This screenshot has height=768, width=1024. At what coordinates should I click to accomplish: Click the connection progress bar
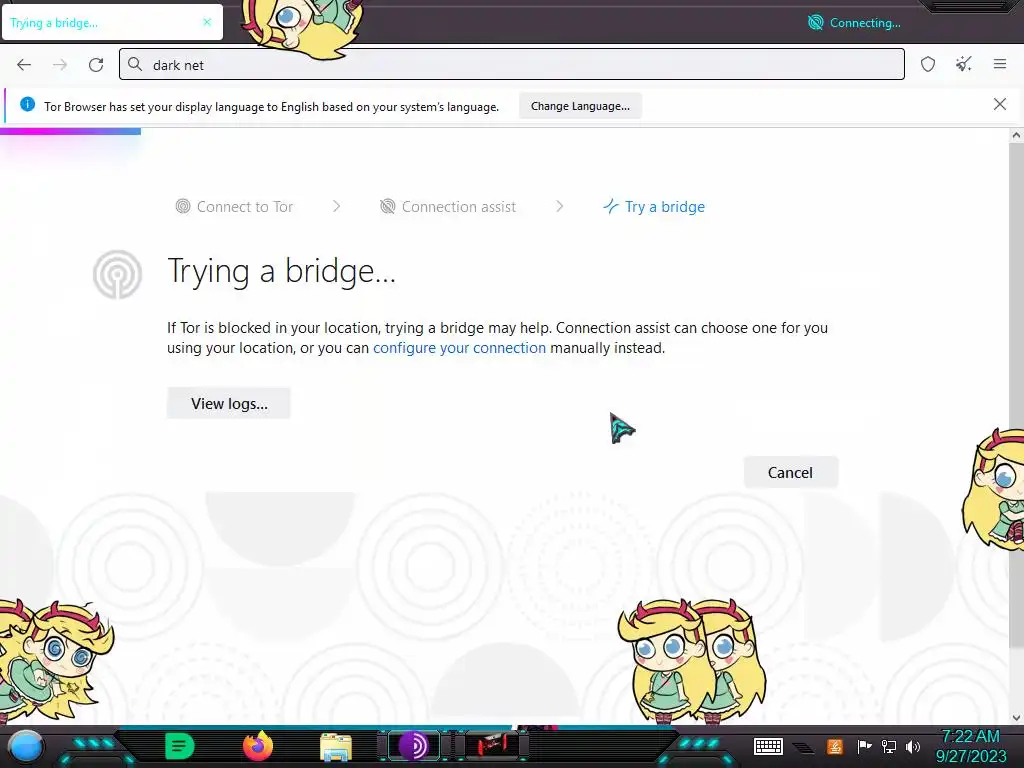click(x=71, y=131)
